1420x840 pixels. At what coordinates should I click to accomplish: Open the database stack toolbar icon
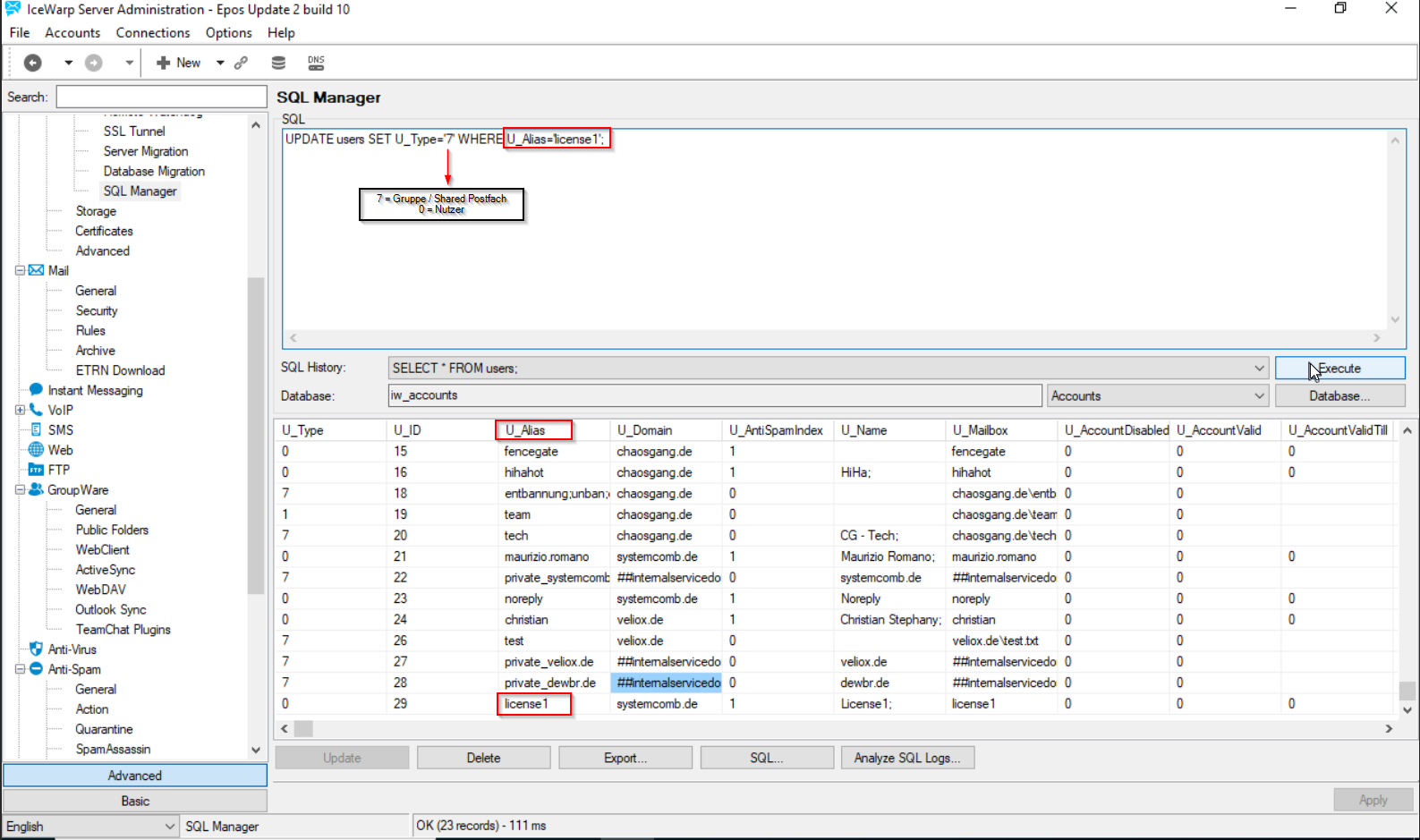(278, 63)
